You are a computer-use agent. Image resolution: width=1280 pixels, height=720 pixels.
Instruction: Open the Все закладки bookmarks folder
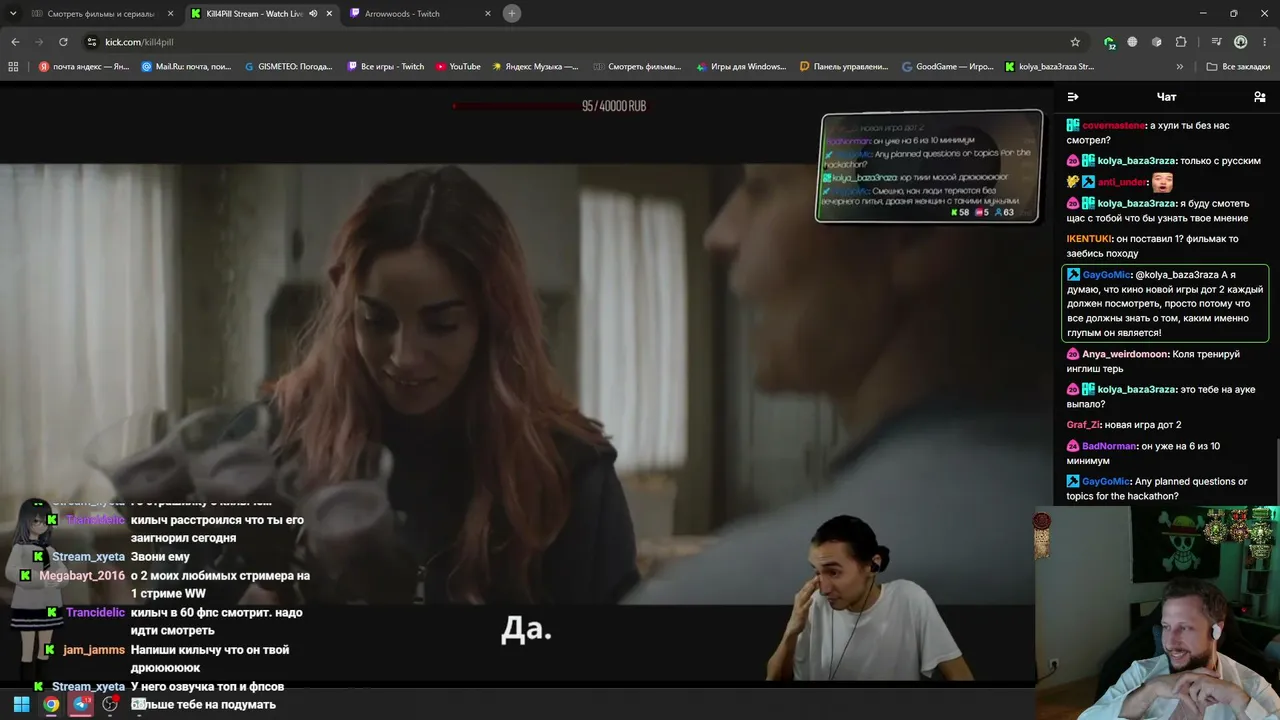tap(1239, 67)
